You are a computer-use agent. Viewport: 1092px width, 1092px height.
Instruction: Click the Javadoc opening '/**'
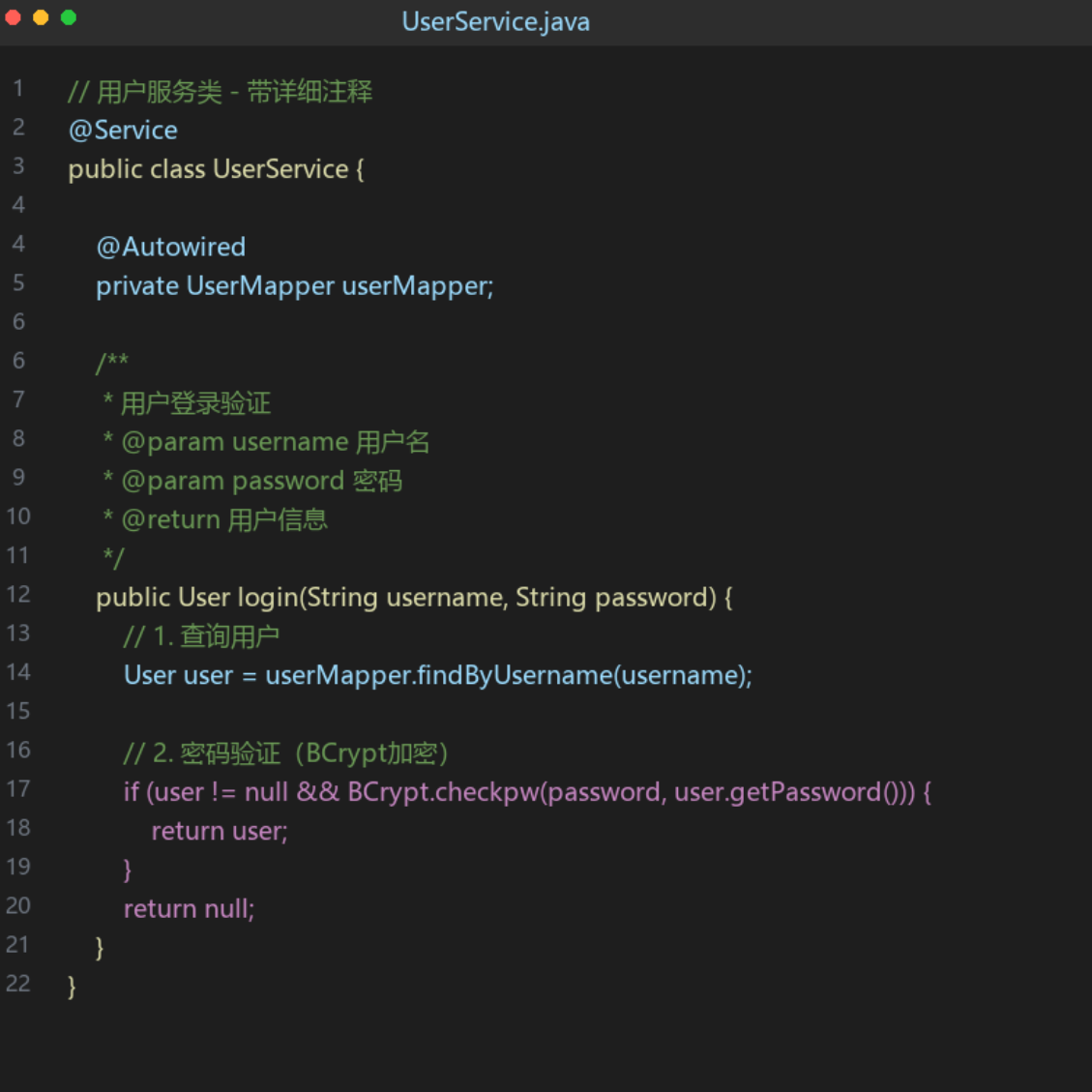coord(112,362)
